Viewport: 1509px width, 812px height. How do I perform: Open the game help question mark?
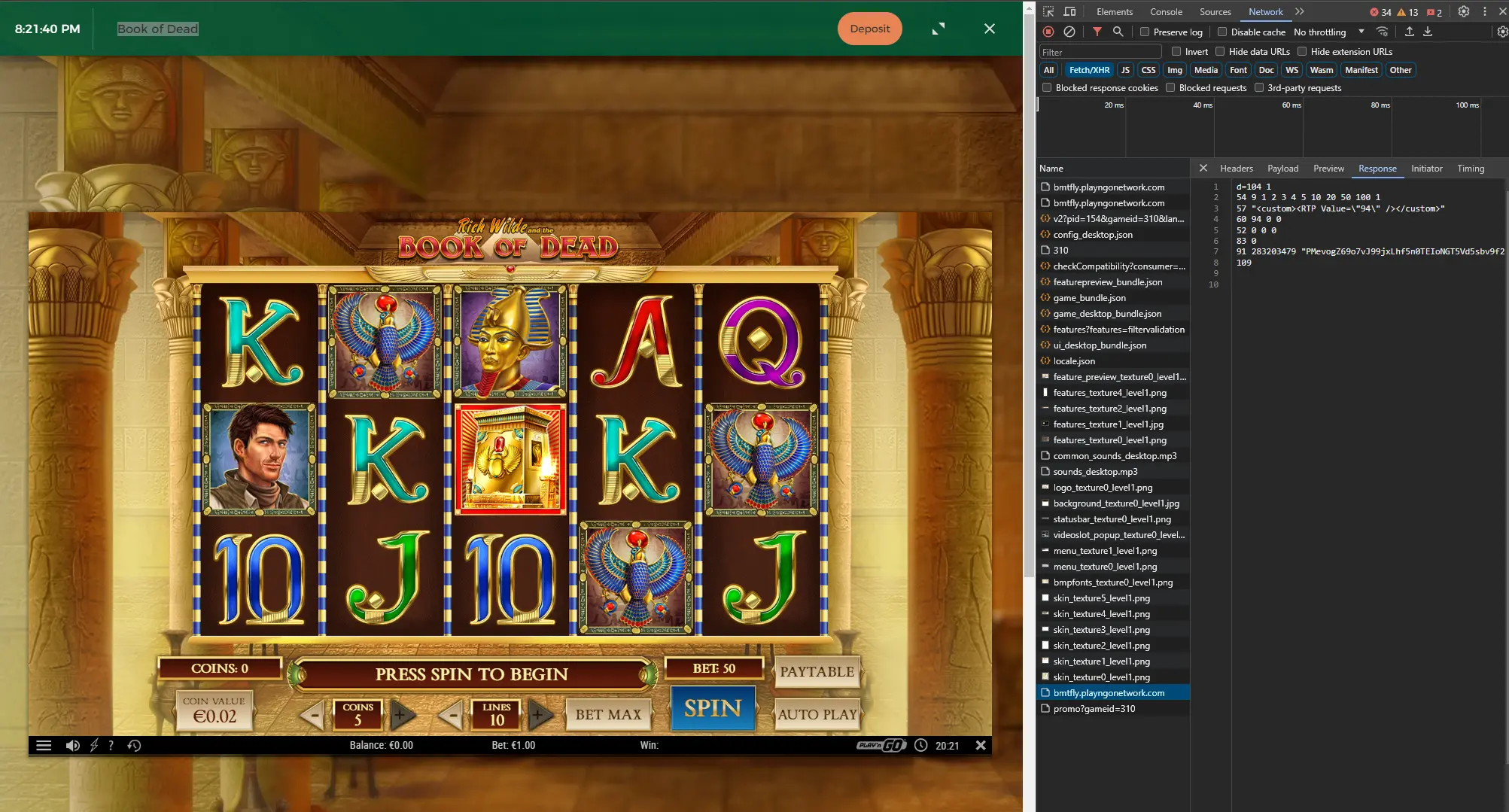(x=111, y=745)
